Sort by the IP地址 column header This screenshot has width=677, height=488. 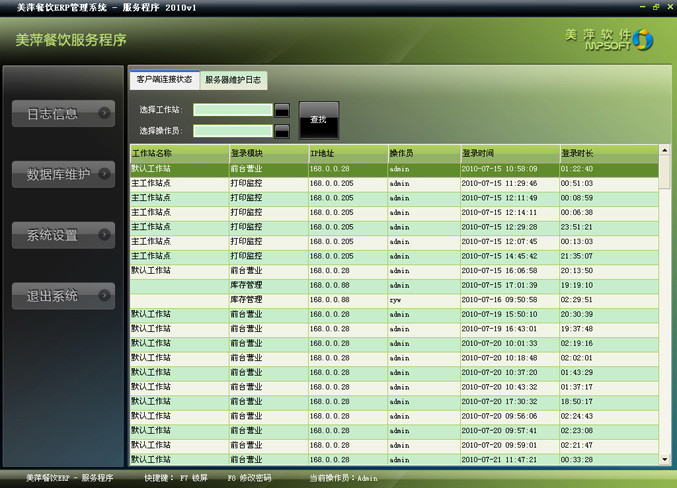(348, 153)
